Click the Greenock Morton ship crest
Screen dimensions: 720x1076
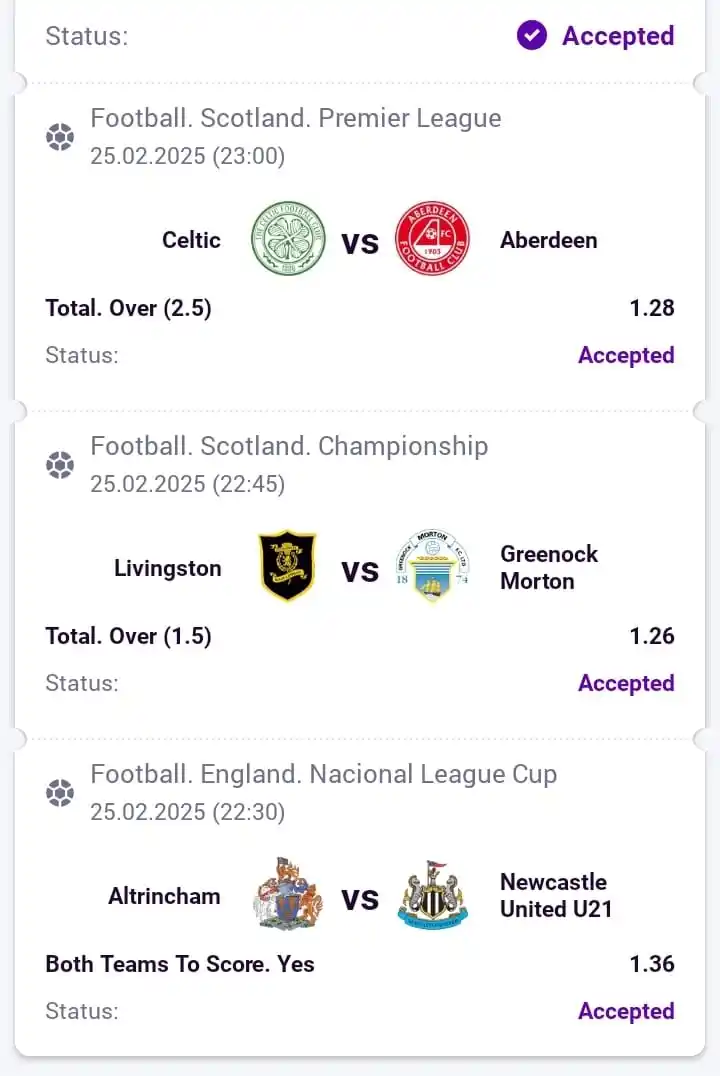(432, 566)
